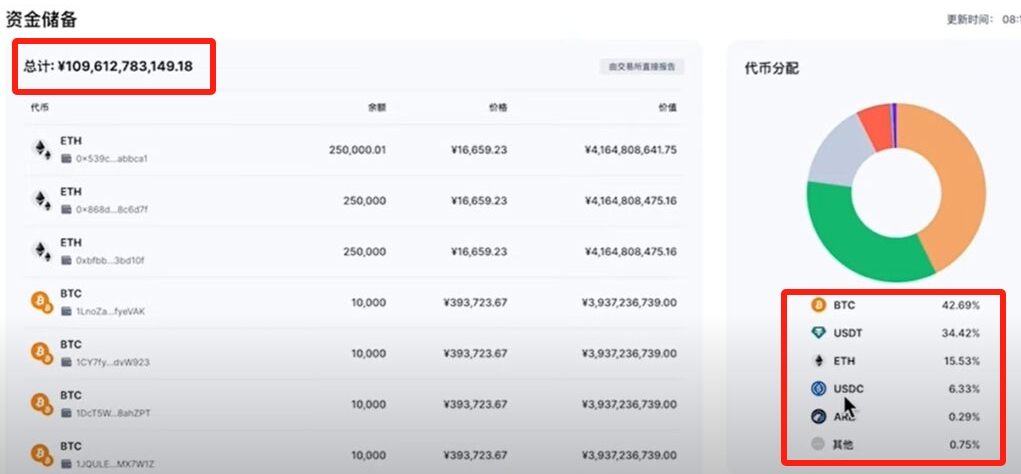Click the BTC coin icon in the 1DcT5W...8ahZPT row

pyautogui.click(x=41, y=404)
